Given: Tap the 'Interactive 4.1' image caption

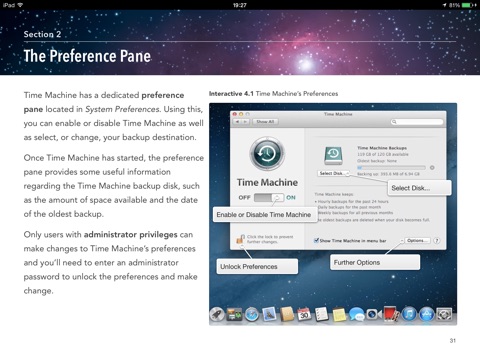Looking at the screenshot, I should (x=273, y=94).
